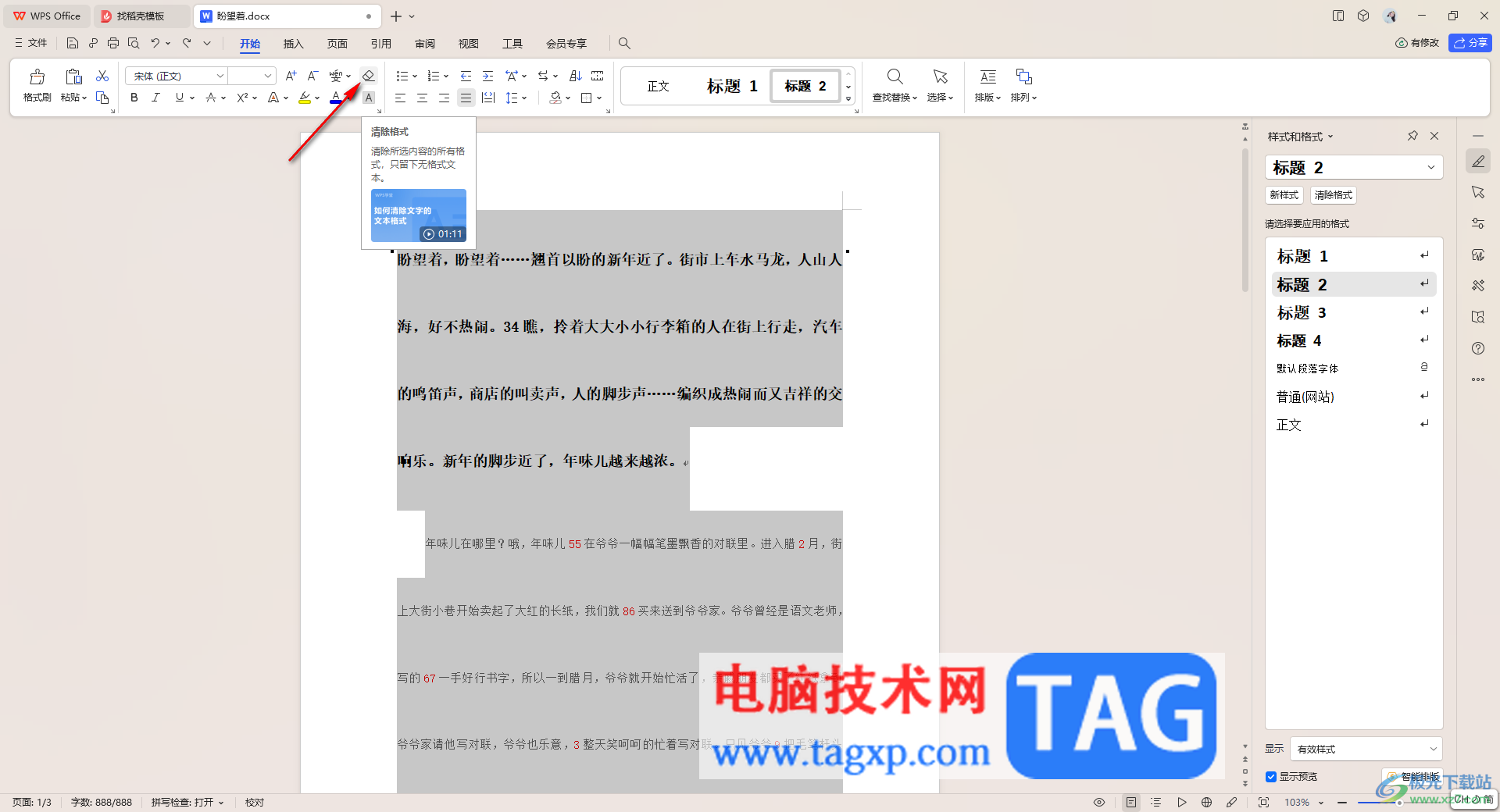
Task: Click the 新样式 button
Action: pyautogui.click(x=1284, y=195)
